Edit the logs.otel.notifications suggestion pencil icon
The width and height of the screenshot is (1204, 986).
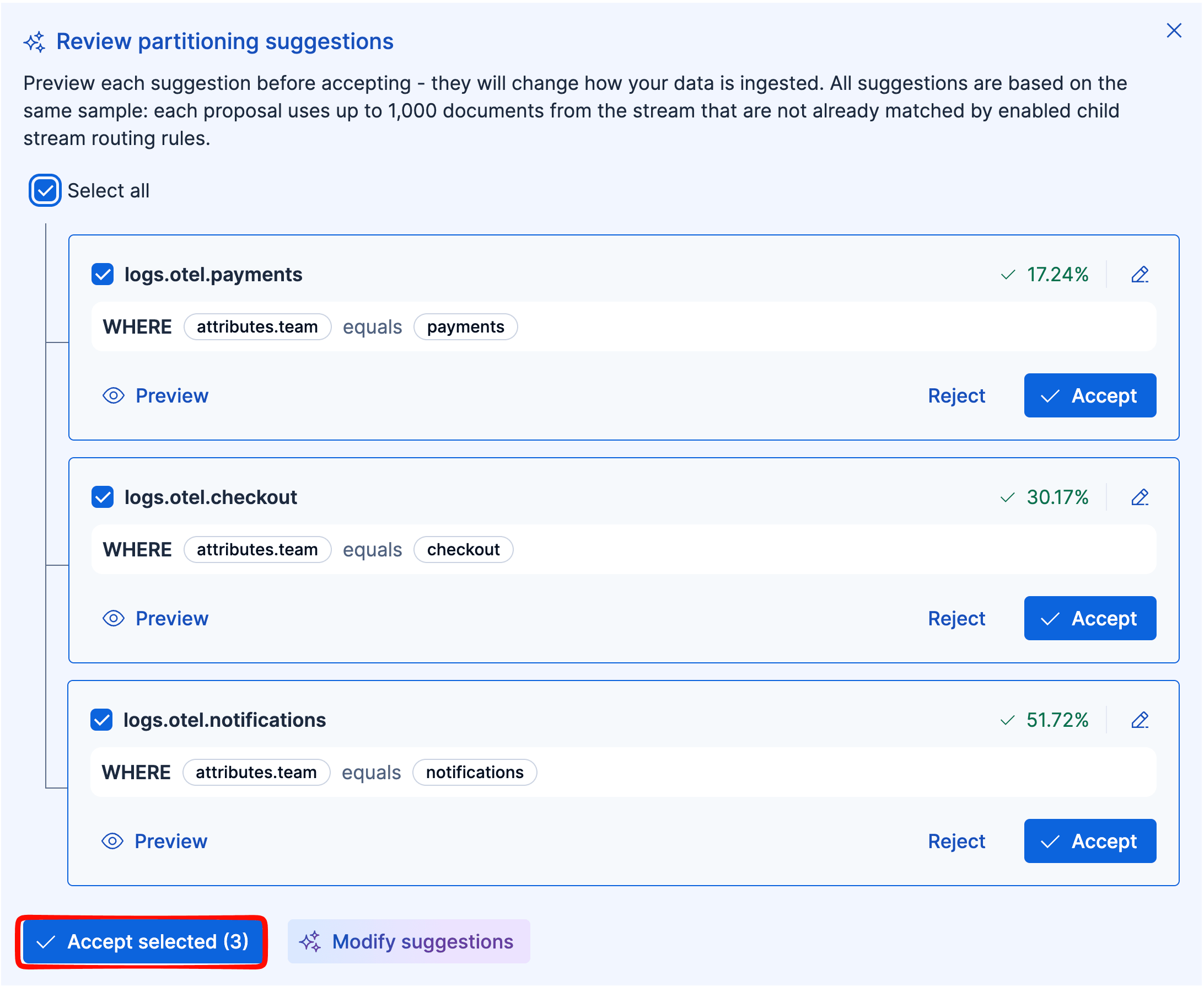1139,720
